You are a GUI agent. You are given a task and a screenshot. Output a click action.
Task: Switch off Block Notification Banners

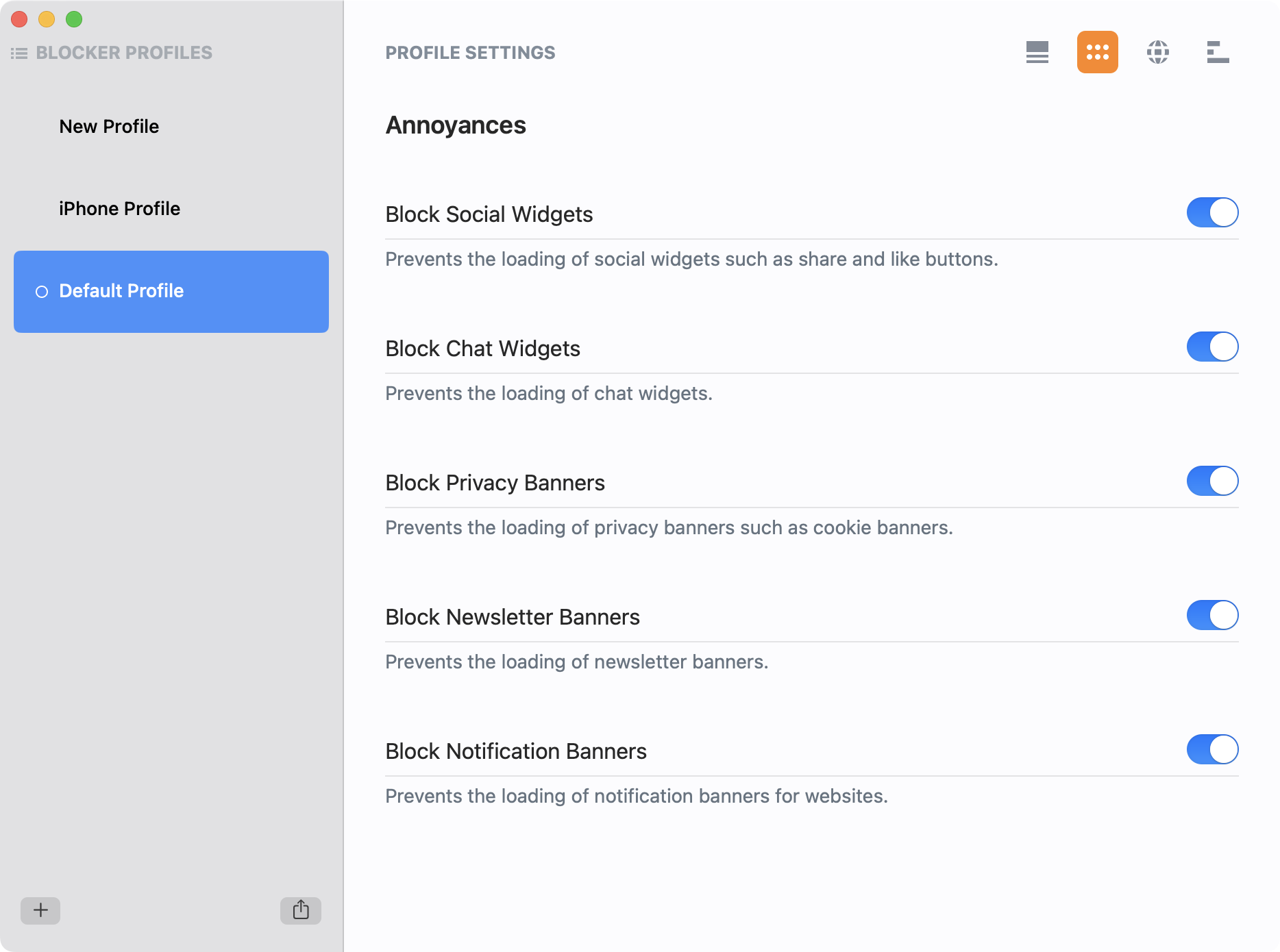[1212, 749]
